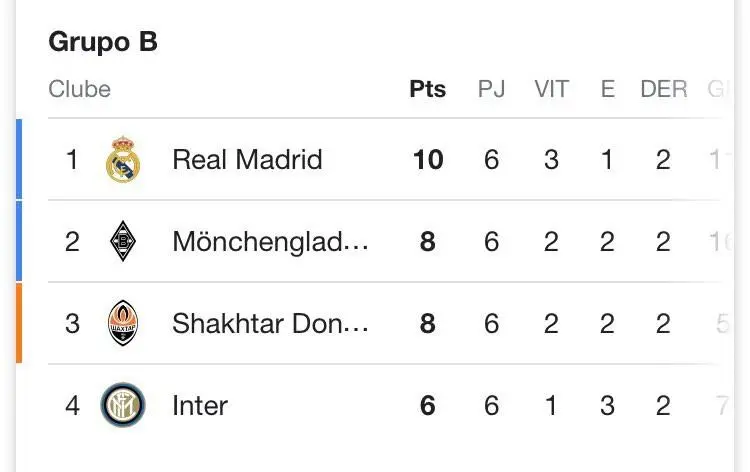Click Real Madrid's 10 points value
Image resolution: width=750 pixels, height=472 pixels.
pyautogui.click(x=428, y=160)
